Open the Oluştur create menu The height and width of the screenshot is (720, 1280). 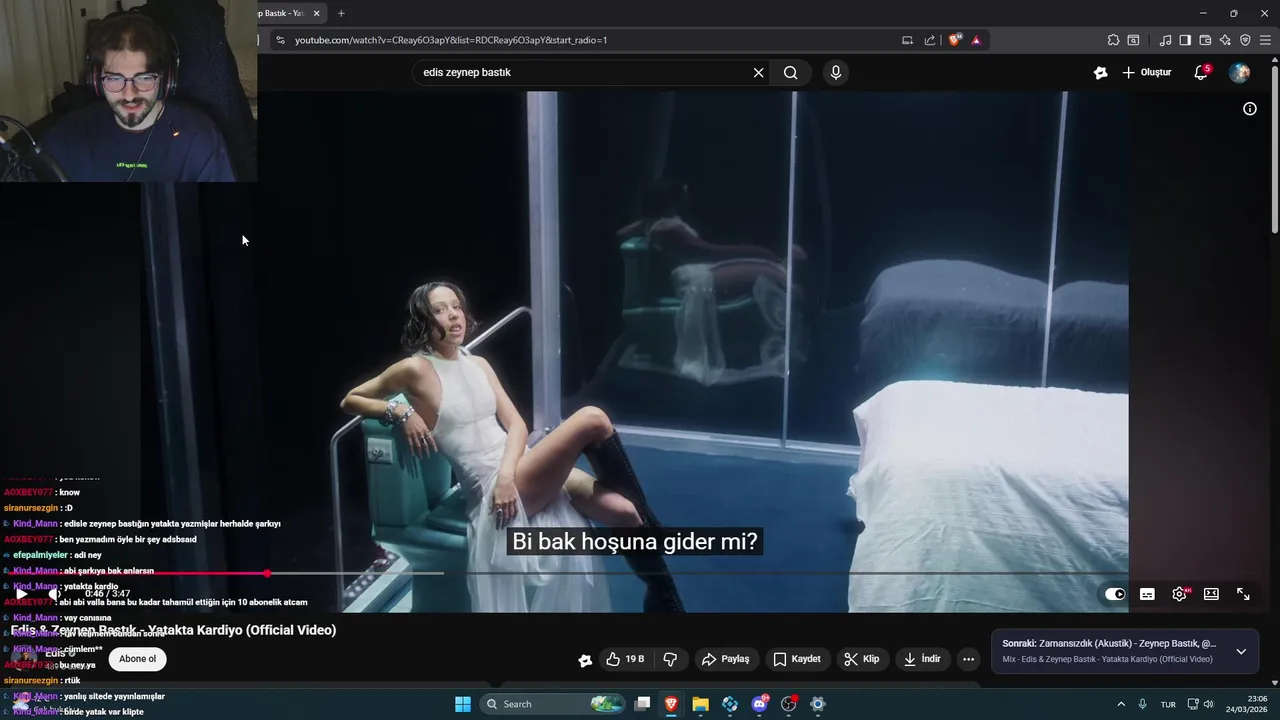pyautogui.click(x=1146, y=72)
